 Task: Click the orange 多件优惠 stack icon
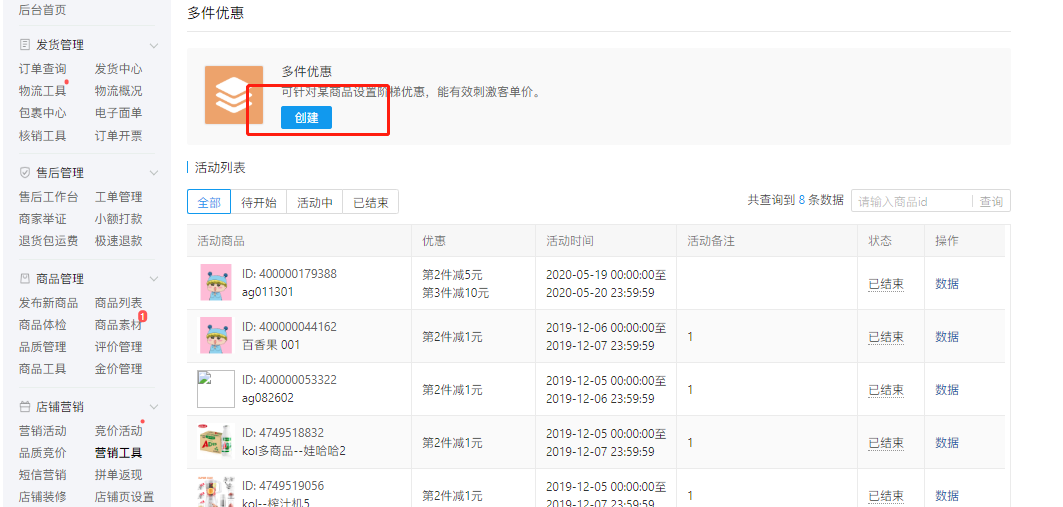click(234, 95)
